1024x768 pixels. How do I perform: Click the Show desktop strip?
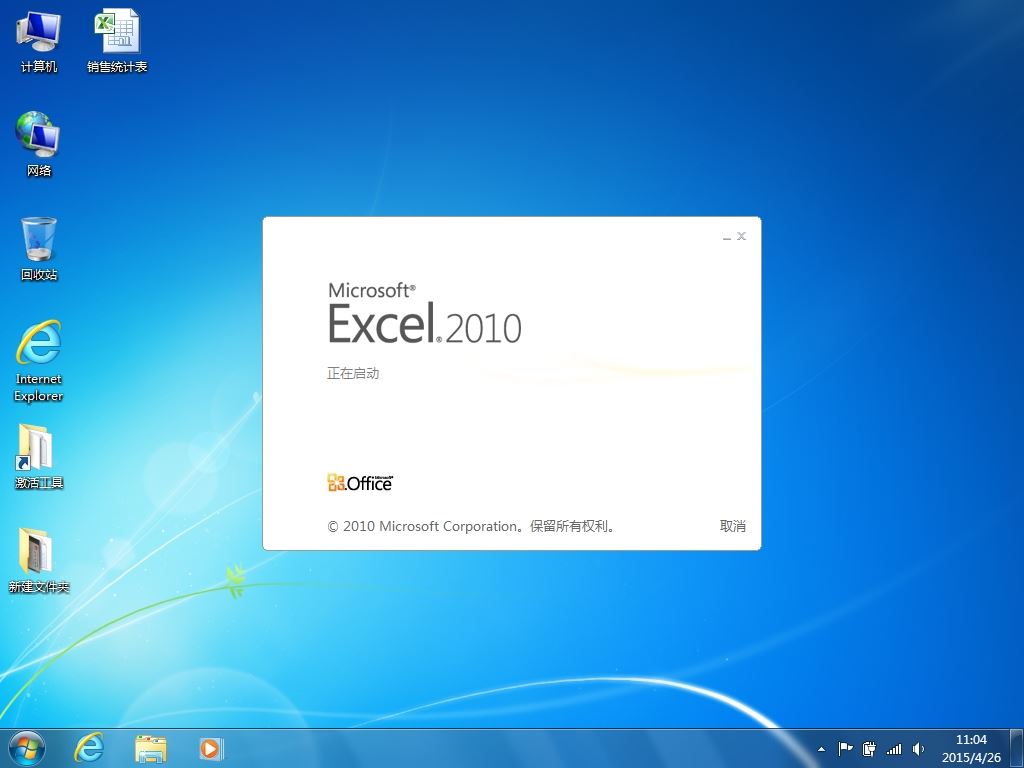pos(1016,748)
